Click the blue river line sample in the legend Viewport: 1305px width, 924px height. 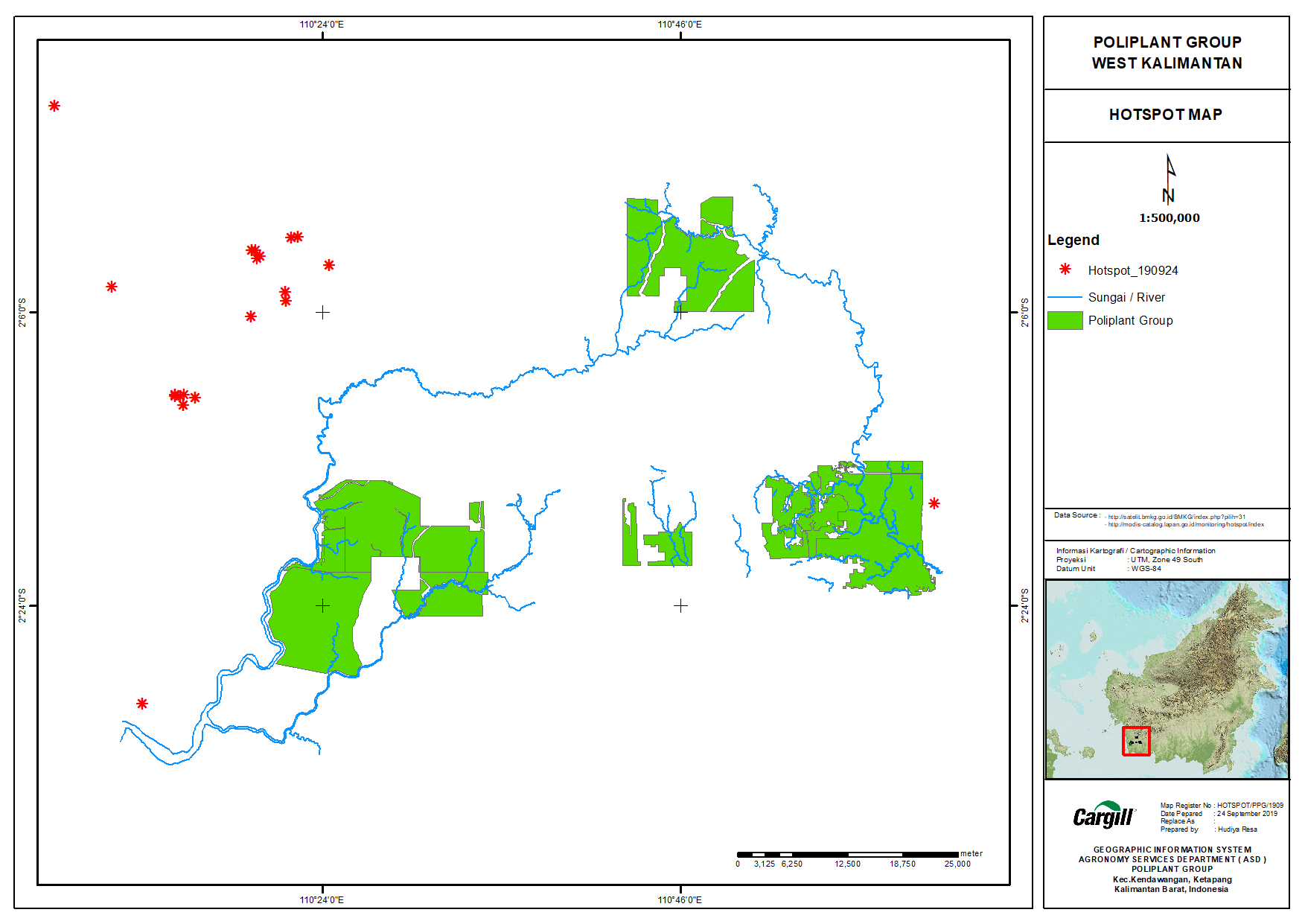click(x=1065, y=297)
